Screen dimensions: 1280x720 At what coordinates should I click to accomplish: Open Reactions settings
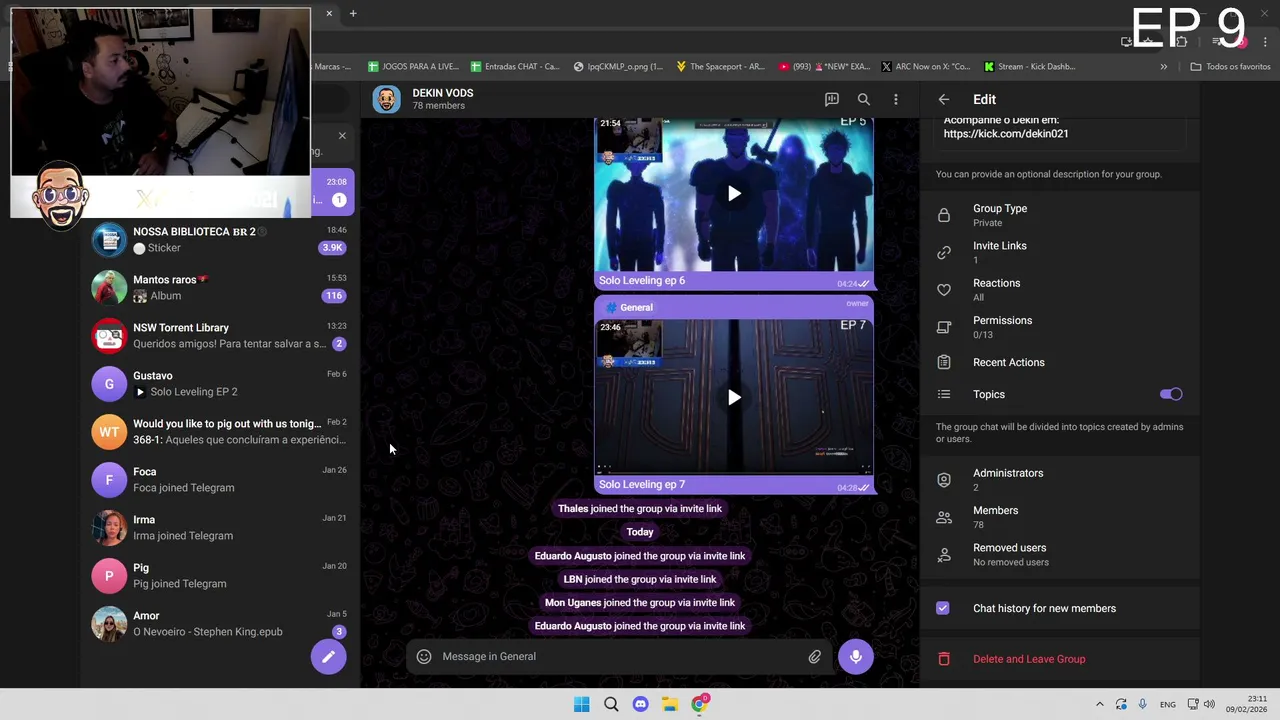pyautogui.click(x=1060, y=289)
